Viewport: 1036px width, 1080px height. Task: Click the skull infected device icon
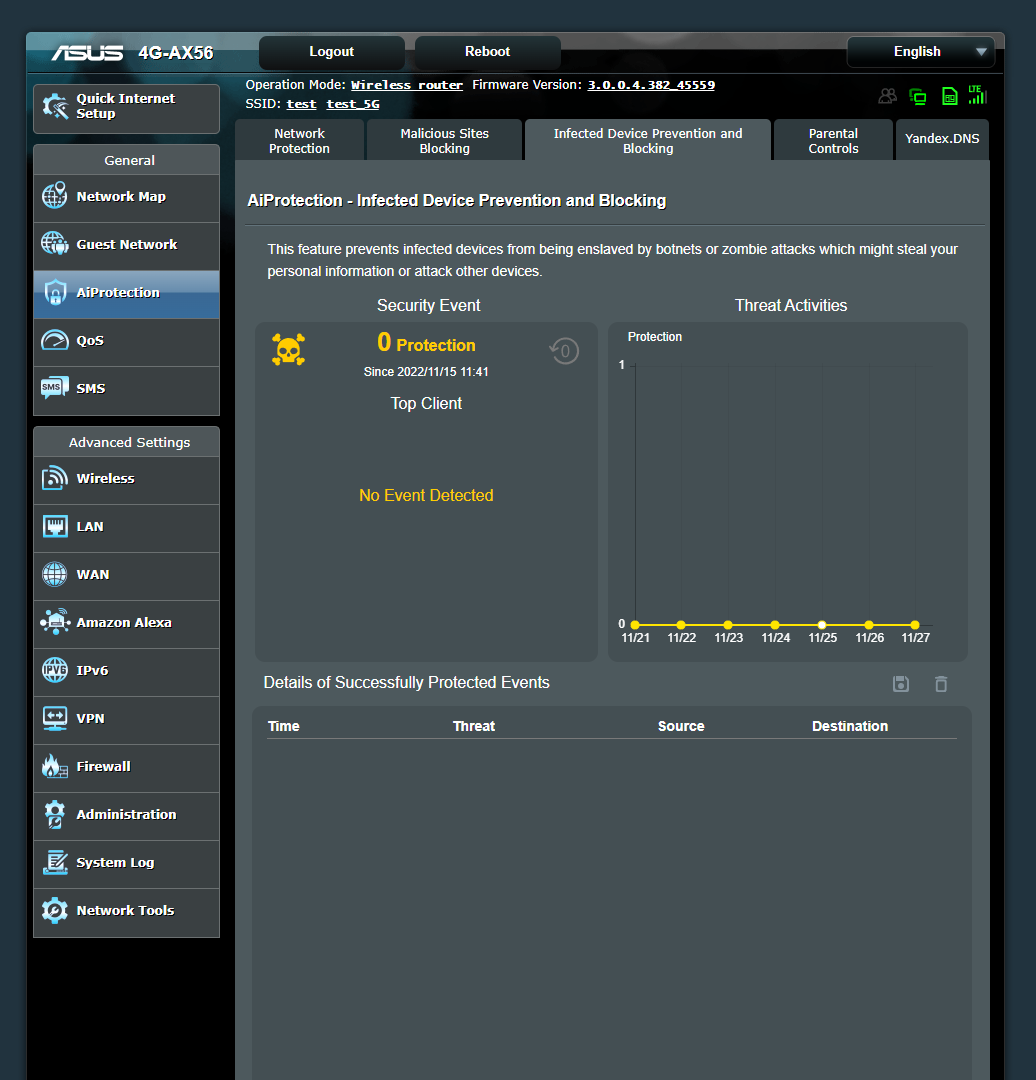pyautogui.click(x=289, y=349)
